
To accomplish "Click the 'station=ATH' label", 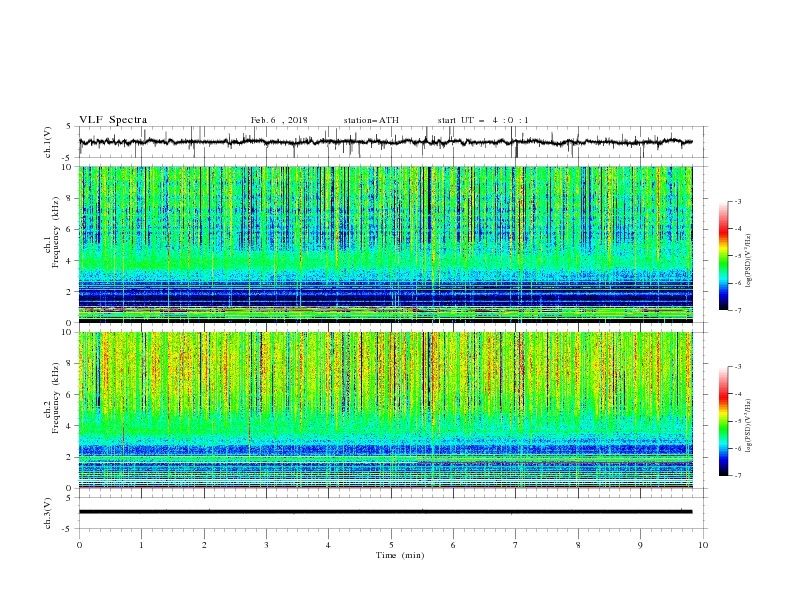I will (371, 120).
